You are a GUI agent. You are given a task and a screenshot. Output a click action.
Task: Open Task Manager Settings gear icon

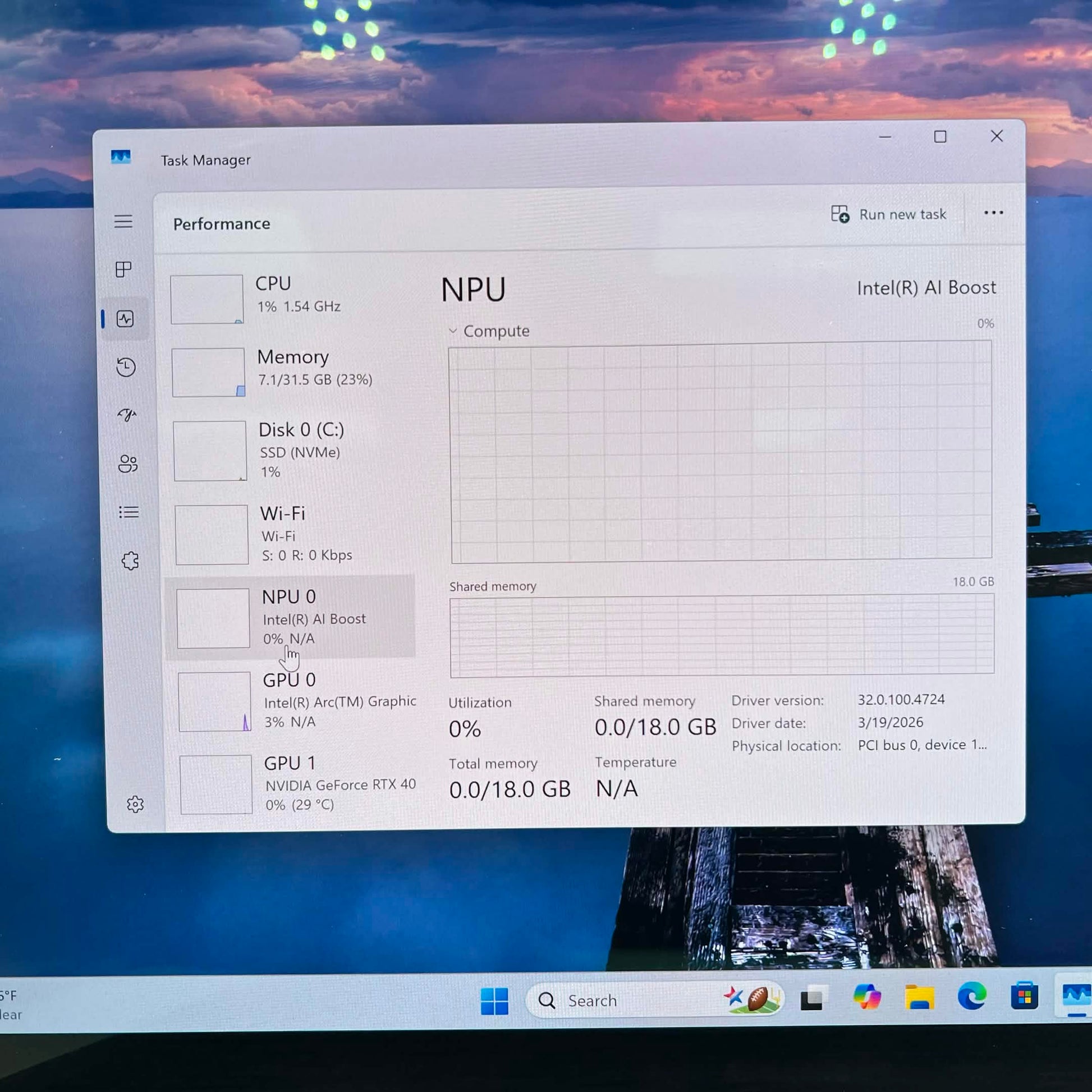pyautogui.click(x=135, y=804)
